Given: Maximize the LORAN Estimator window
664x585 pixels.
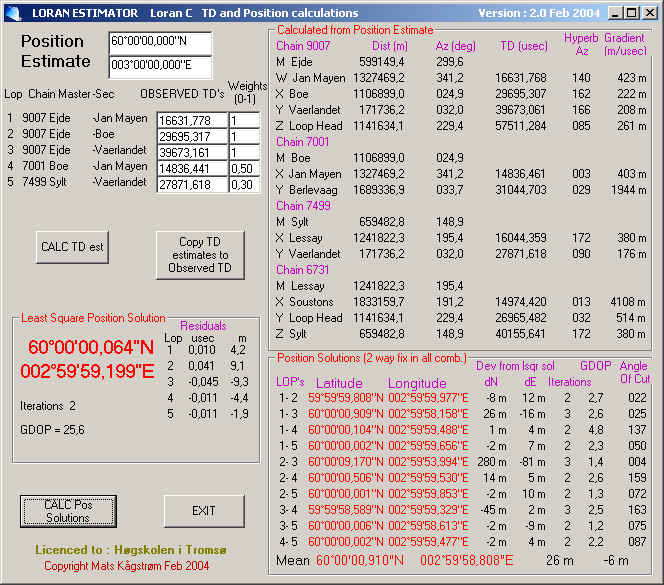Looking at the screenshot, I should [x=630, y=13].
